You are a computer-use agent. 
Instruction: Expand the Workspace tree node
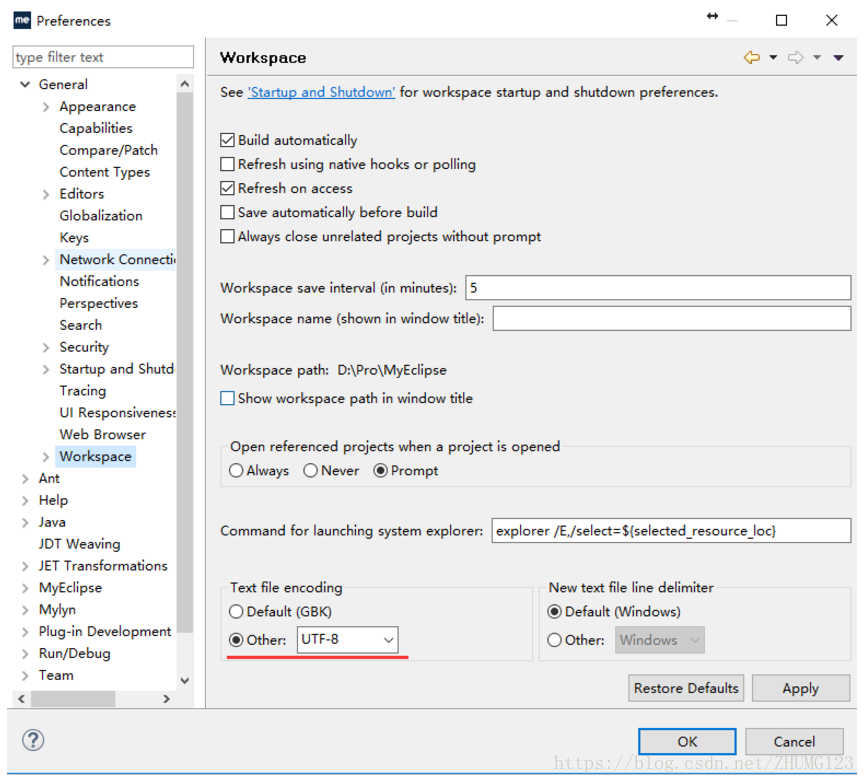click(x=46, y=457)
